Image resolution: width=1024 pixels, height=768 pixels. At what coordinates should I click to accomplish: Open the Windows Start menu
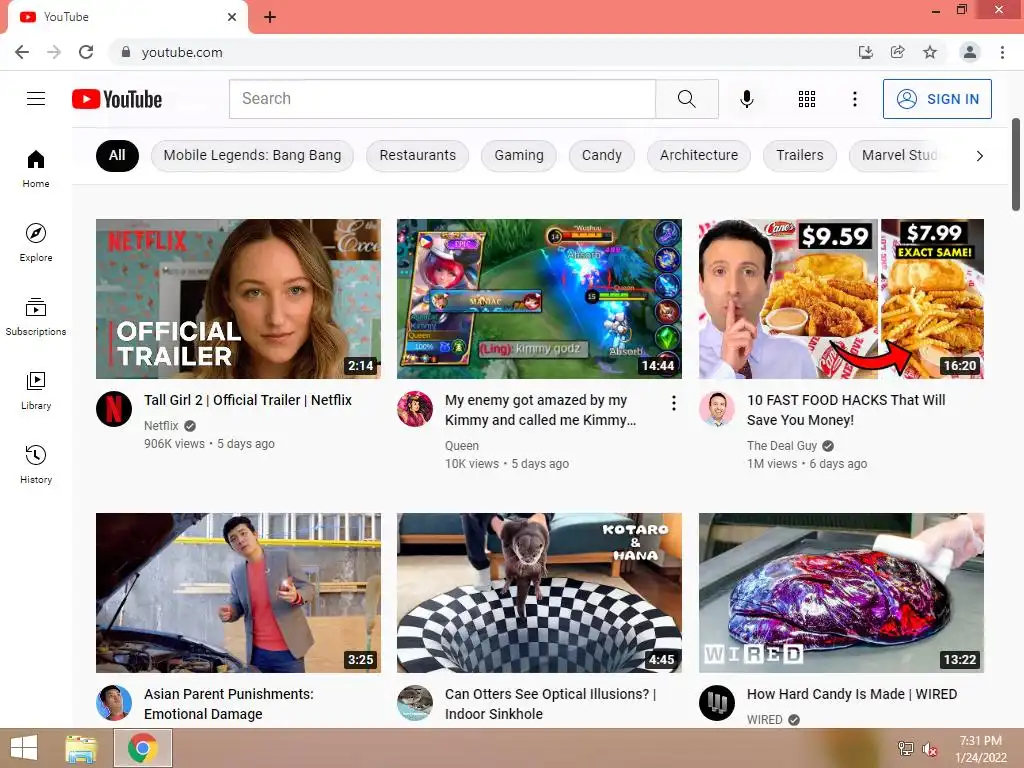[24, 748]
